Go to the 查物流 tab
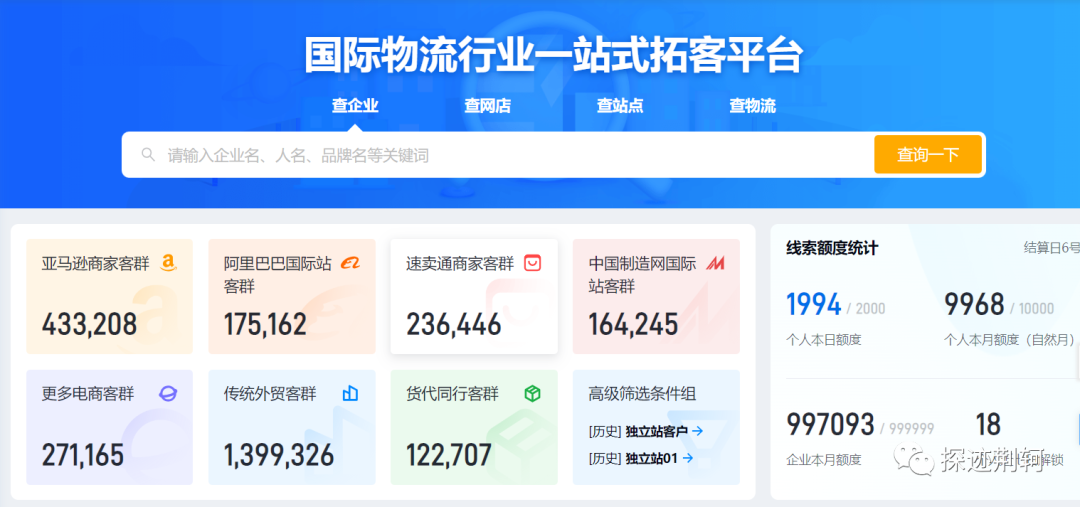1080x507 pixels. tap(752, 105)
